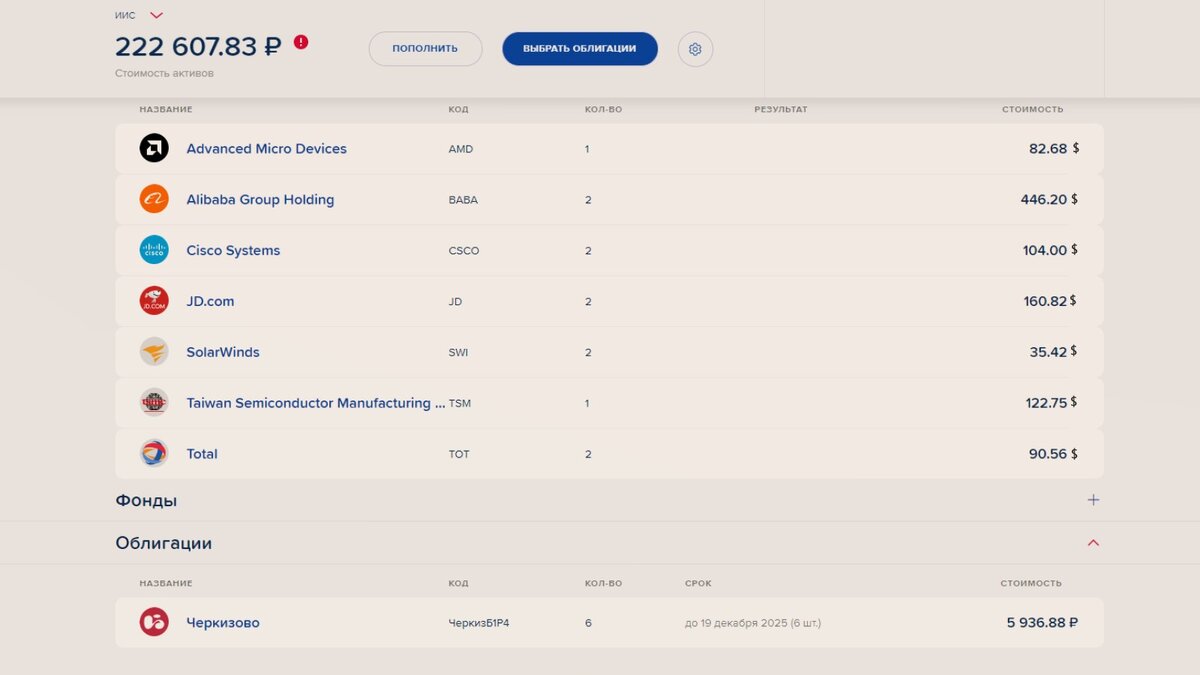Click the 82.68 $ value
1200x675 pixels.
(x=1054, y=148)
